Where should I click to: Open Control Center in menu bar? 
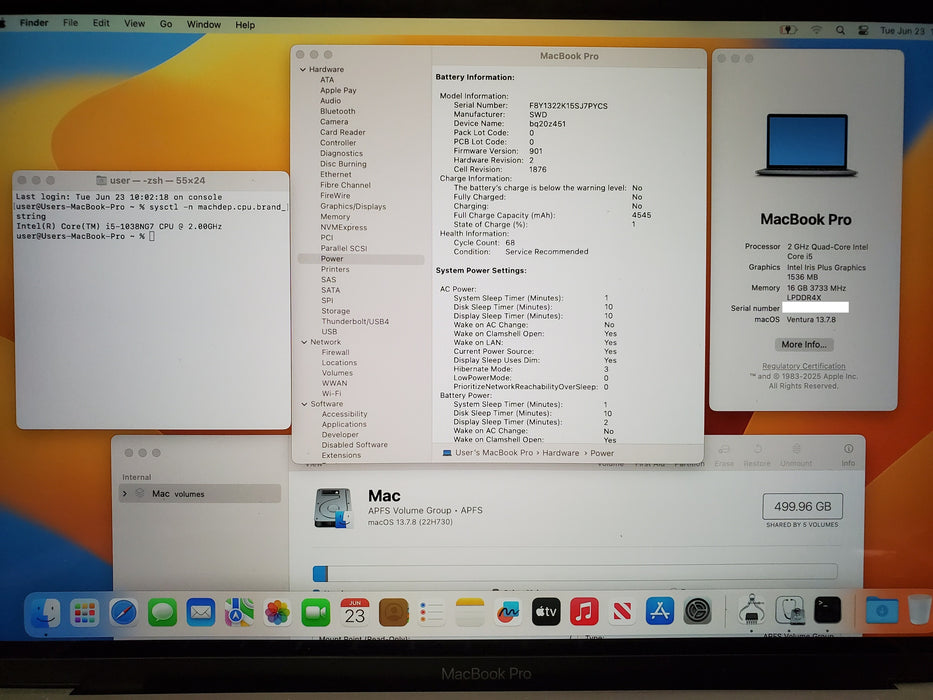863,30
